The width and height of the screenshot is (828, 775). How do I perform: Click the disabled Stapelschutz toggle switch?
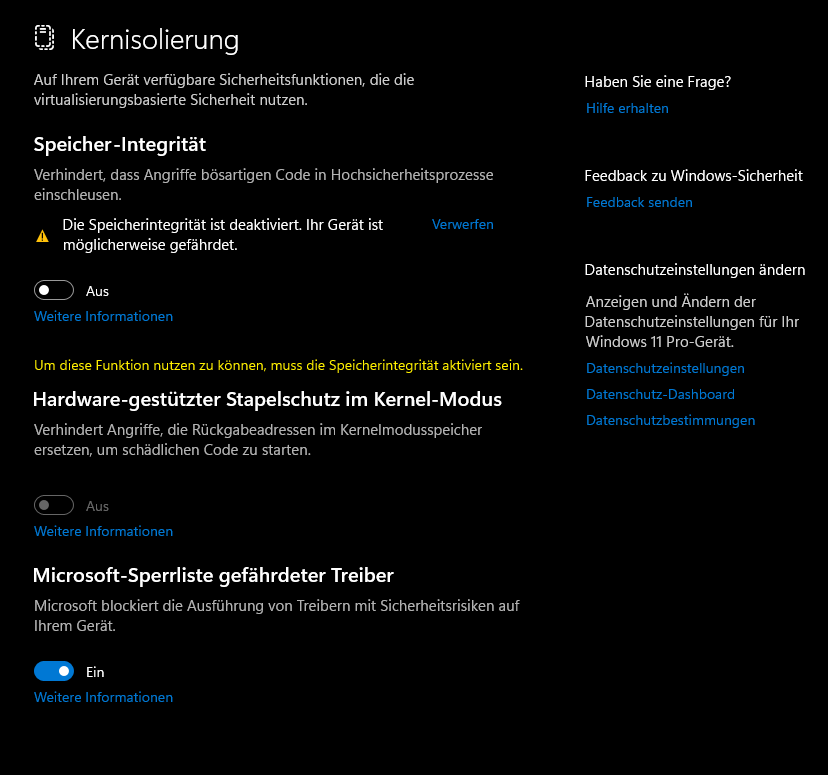54,505
